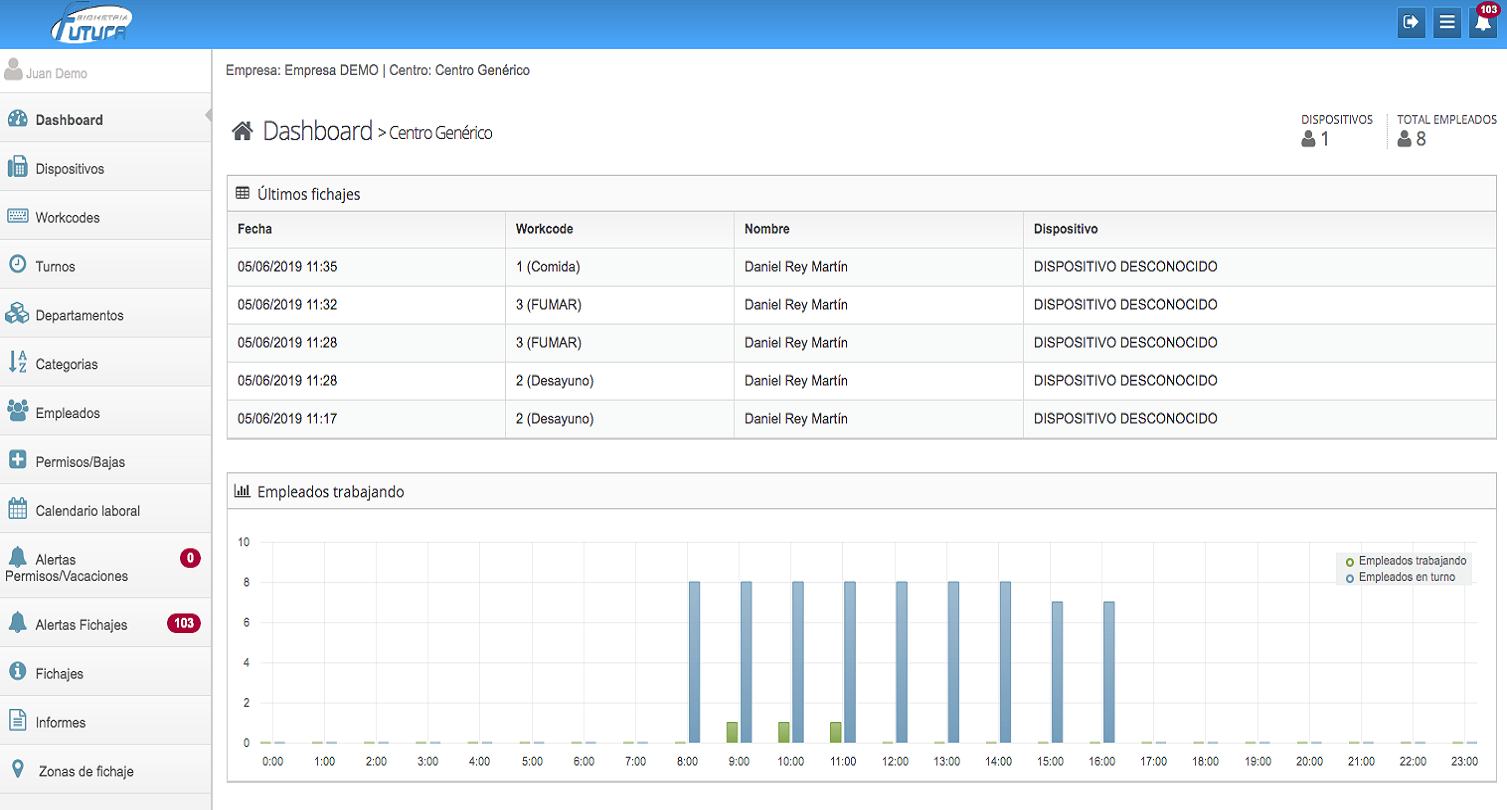The height and width of the screenshot is (810, 1507).
Task: Click the Juan Demo user name
Action: [x=56, y=74]
